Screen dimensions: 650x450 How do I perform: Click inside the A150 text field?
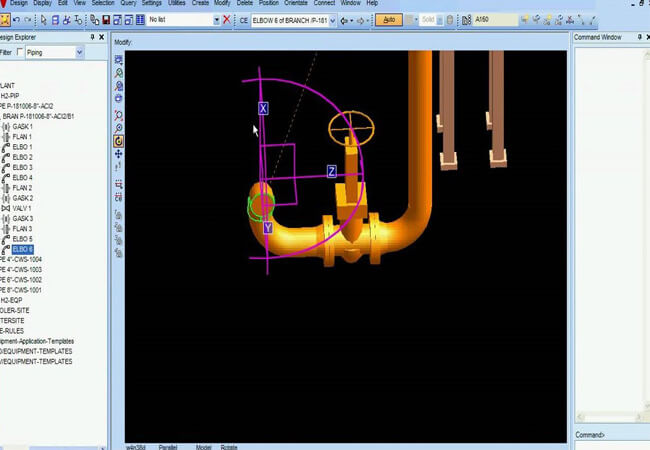click(x=496, y=19)
